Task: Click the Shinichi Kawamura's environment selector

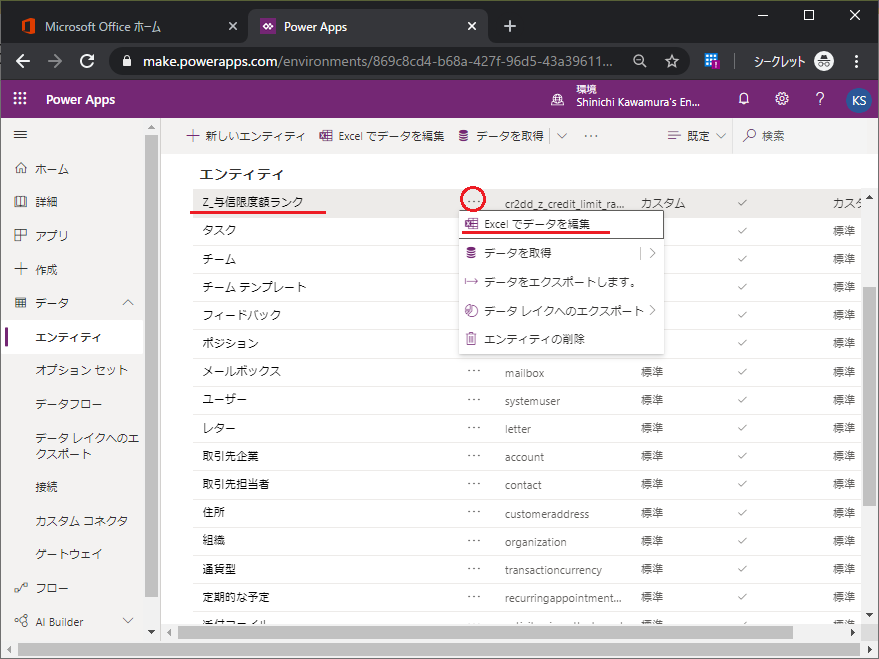Action: [x=637, y=96]
